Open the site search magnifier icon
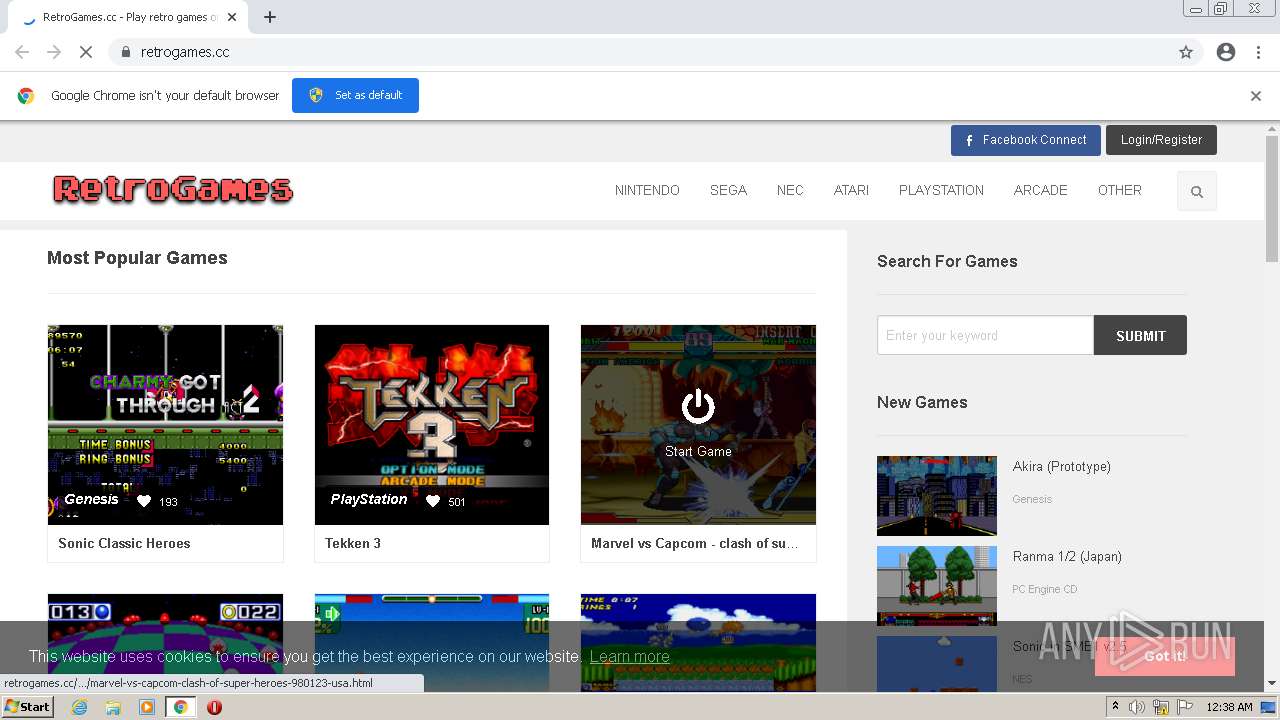 (1197, 191)
